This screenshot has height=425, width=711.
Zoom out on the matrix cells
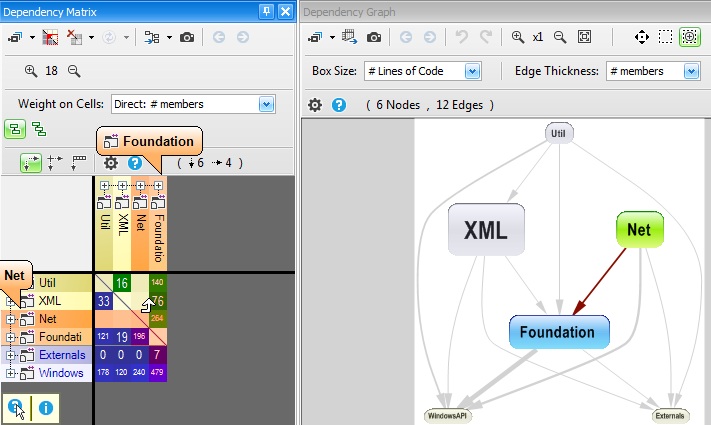tap(73, 71)
